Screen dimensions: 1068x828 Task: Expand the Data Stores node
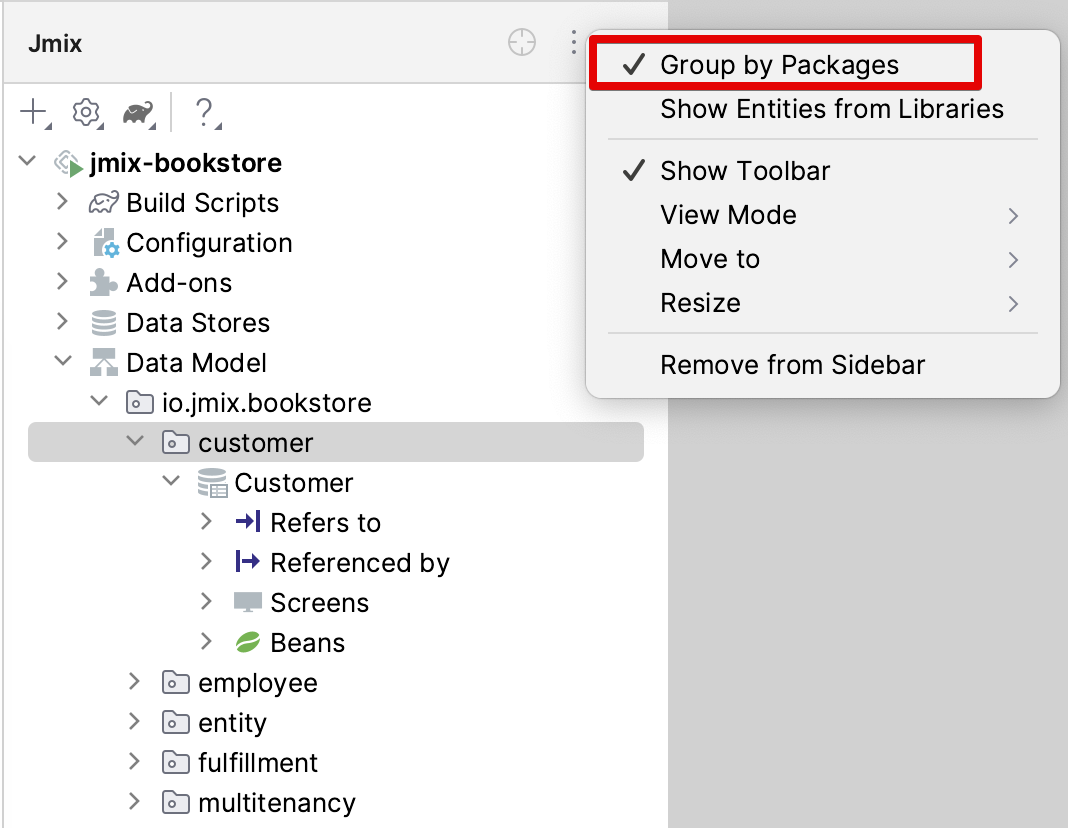[x=62, y=321]
